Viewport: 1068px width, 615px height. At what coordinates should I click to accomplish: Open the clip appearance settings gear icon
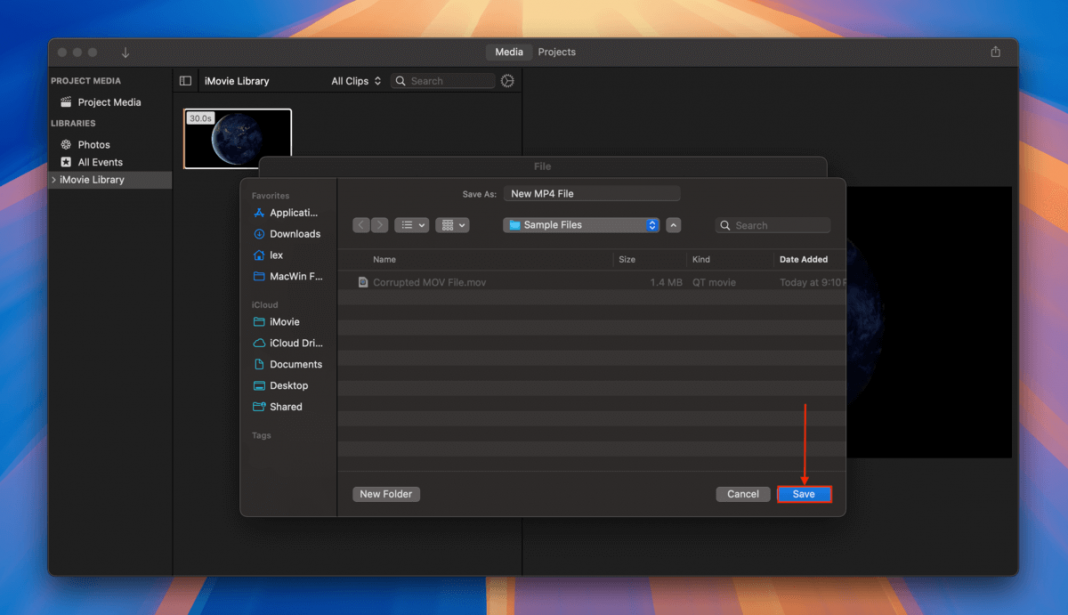pyautogui.click(x=507, y=81)
